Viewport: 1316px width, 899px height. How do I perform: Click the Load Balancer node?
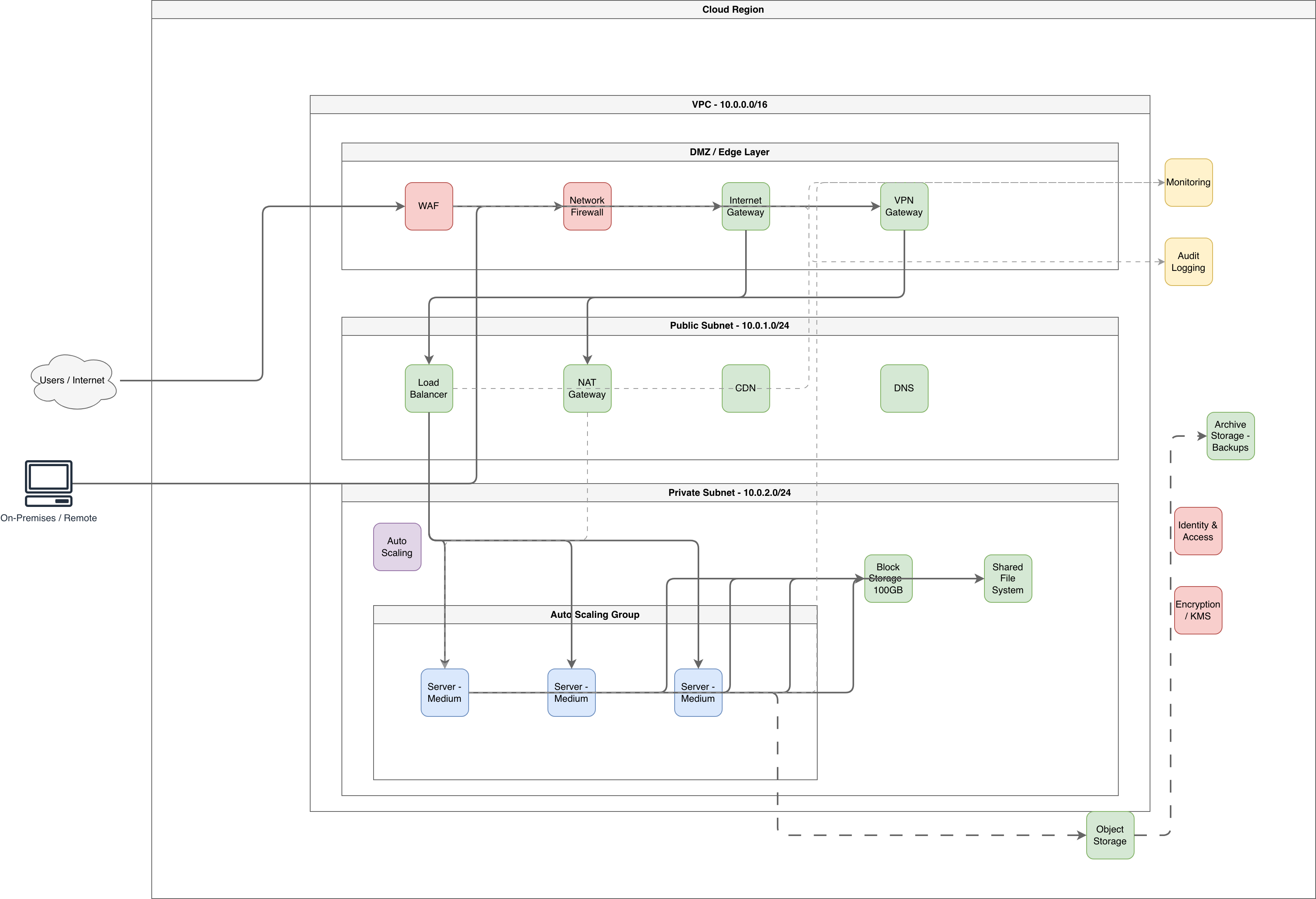[x=429, y=389]
